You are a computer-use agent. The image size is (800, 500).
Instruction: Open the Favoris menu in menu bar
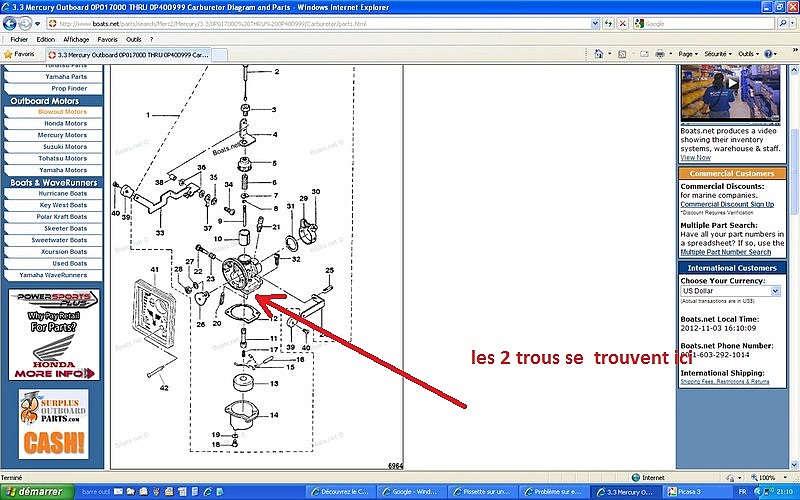tap(107, 39)
